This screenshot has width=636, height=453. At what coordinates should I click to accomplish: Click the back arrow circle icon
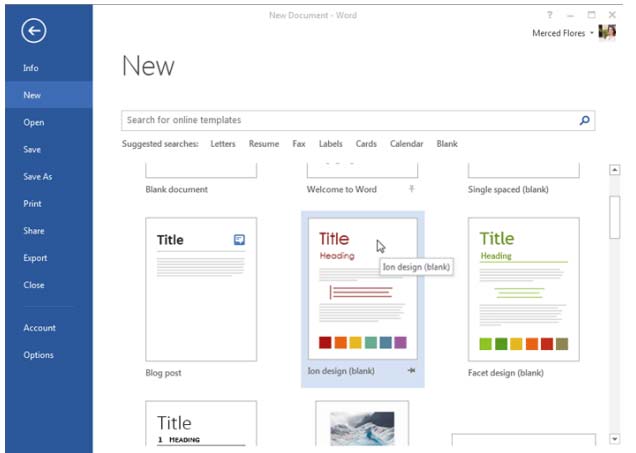coord(34,32)
